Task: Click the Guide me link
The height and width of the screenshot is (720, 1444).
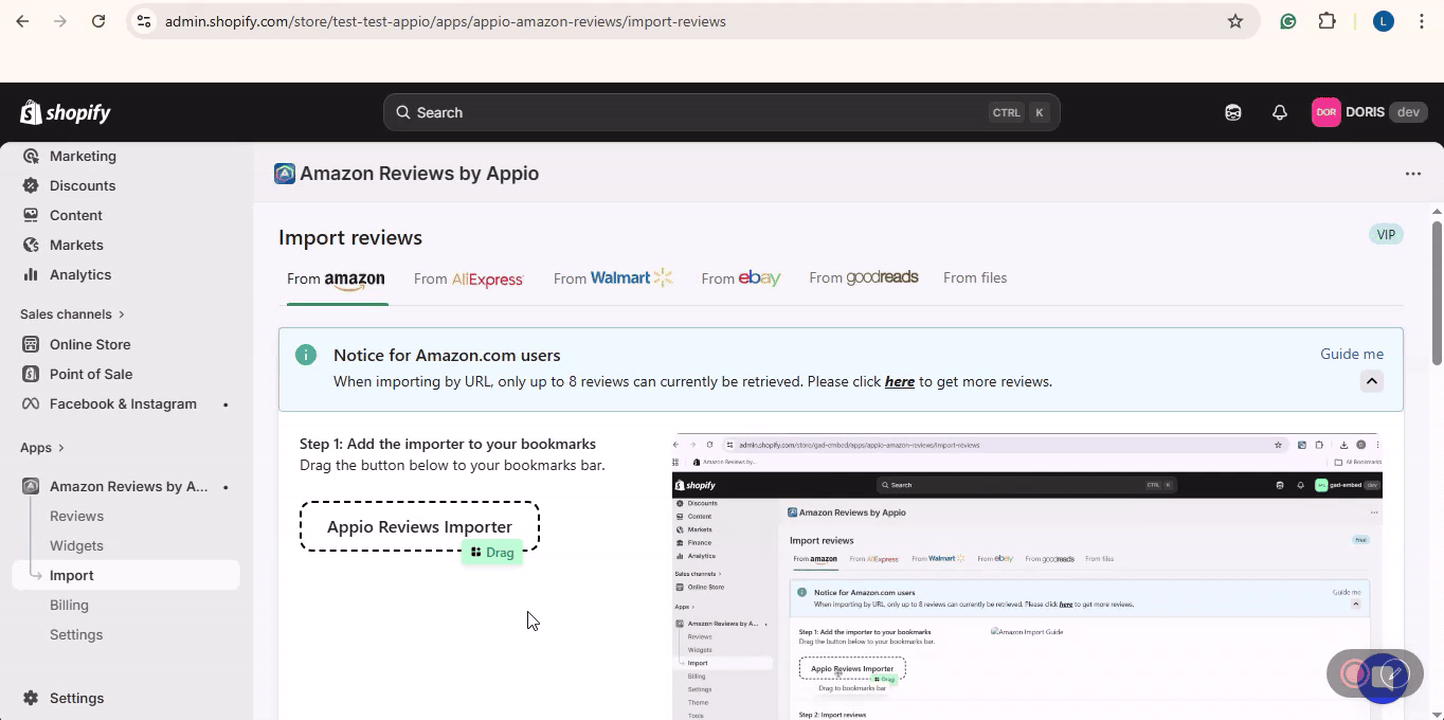Action: (x=1352, y=354)
